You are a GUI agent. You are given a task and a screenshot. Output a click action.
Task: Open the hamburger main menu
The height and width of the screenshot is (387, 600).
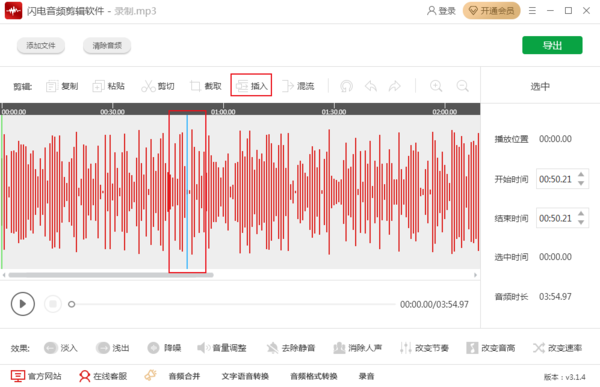(x=532, y=11)
